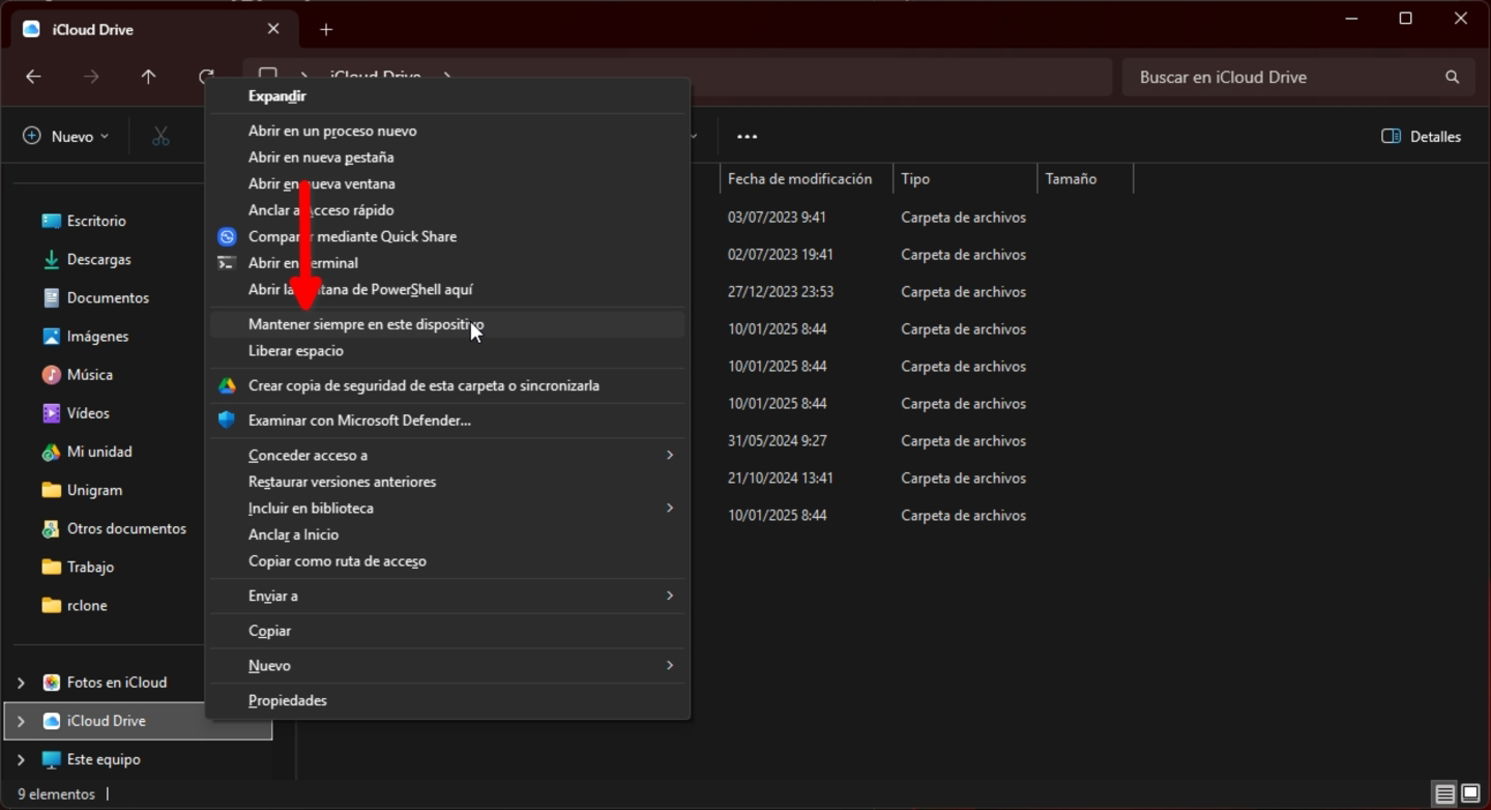The width and height of the screenshot is (1491, 810).
Task: Click the Mi unidad Drive icon
Action: click(x=51, y=452)
